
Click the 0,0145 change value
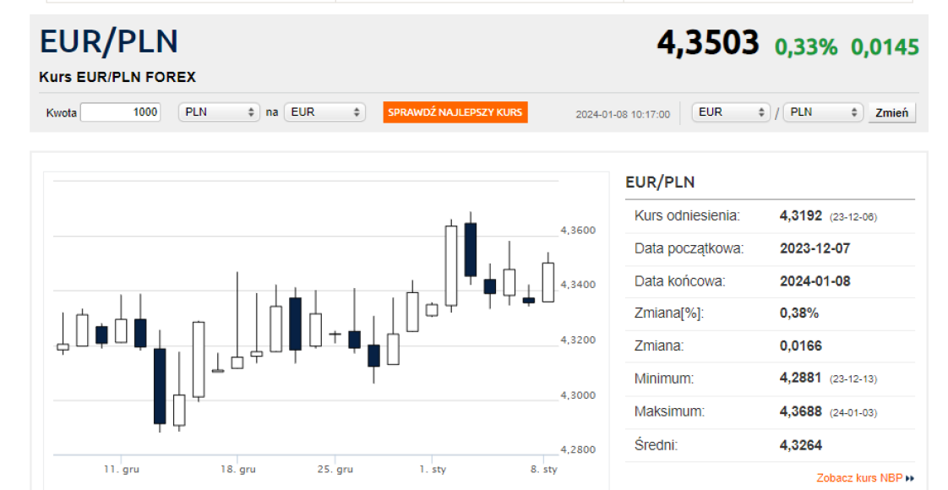885,47
